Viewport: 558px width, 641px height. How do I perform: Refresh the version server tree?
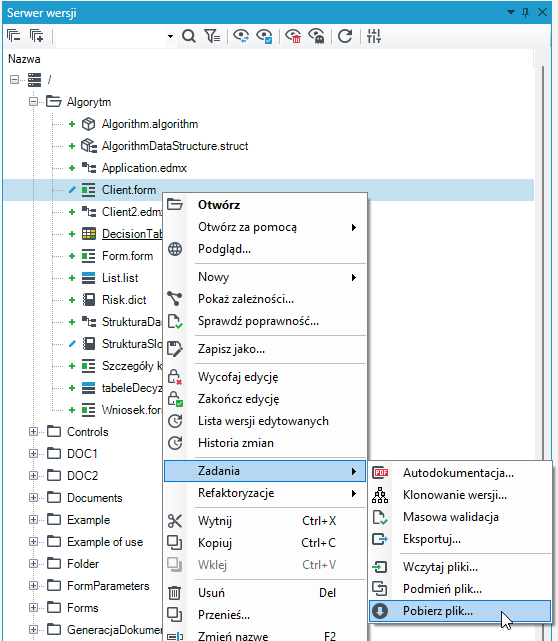pos(345,36)
